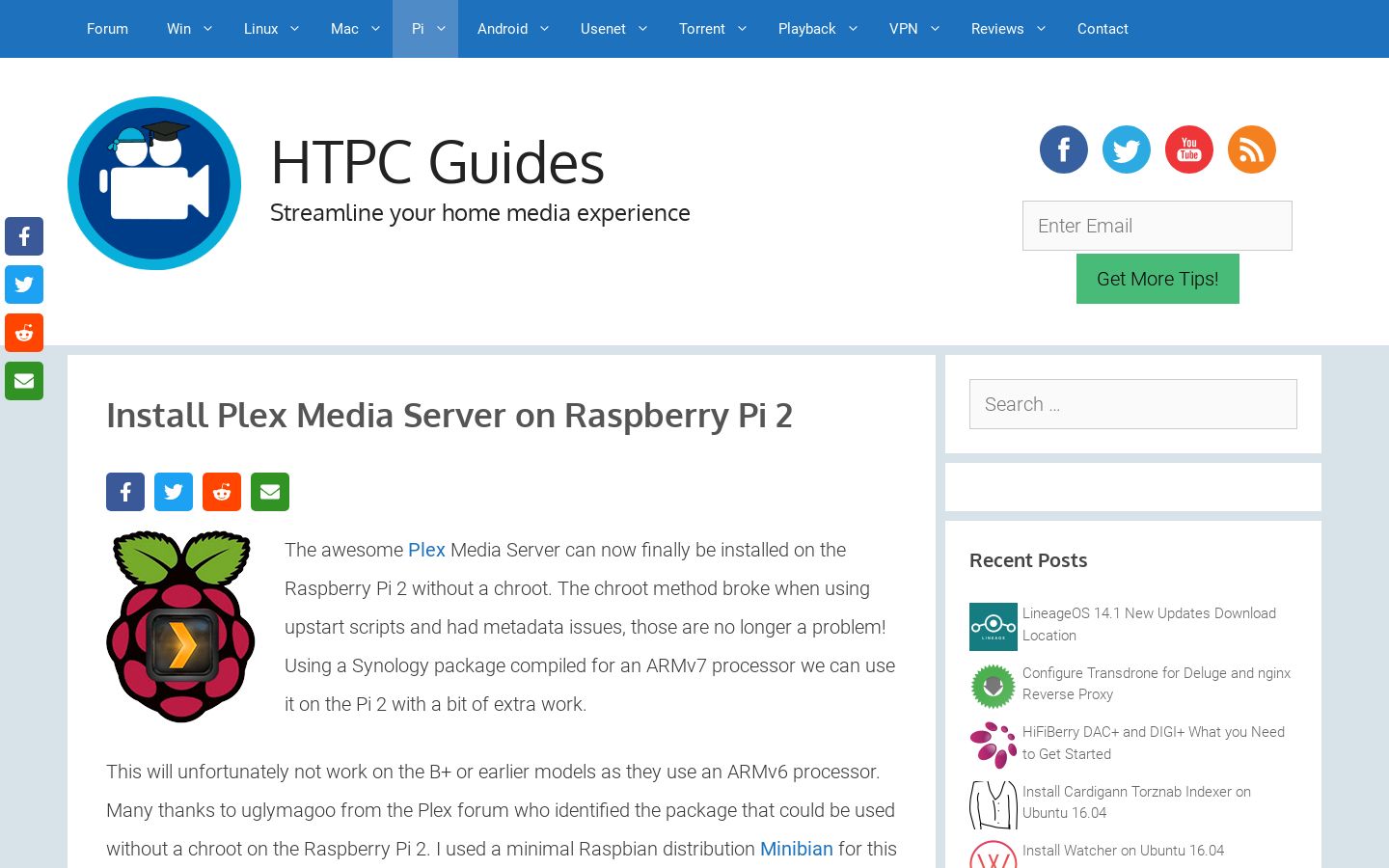Image resolution: width=1389 pixels, height=868 pixels.
Task: Expand the Linux menu dropdown arrow
Action: coord(294,29)
